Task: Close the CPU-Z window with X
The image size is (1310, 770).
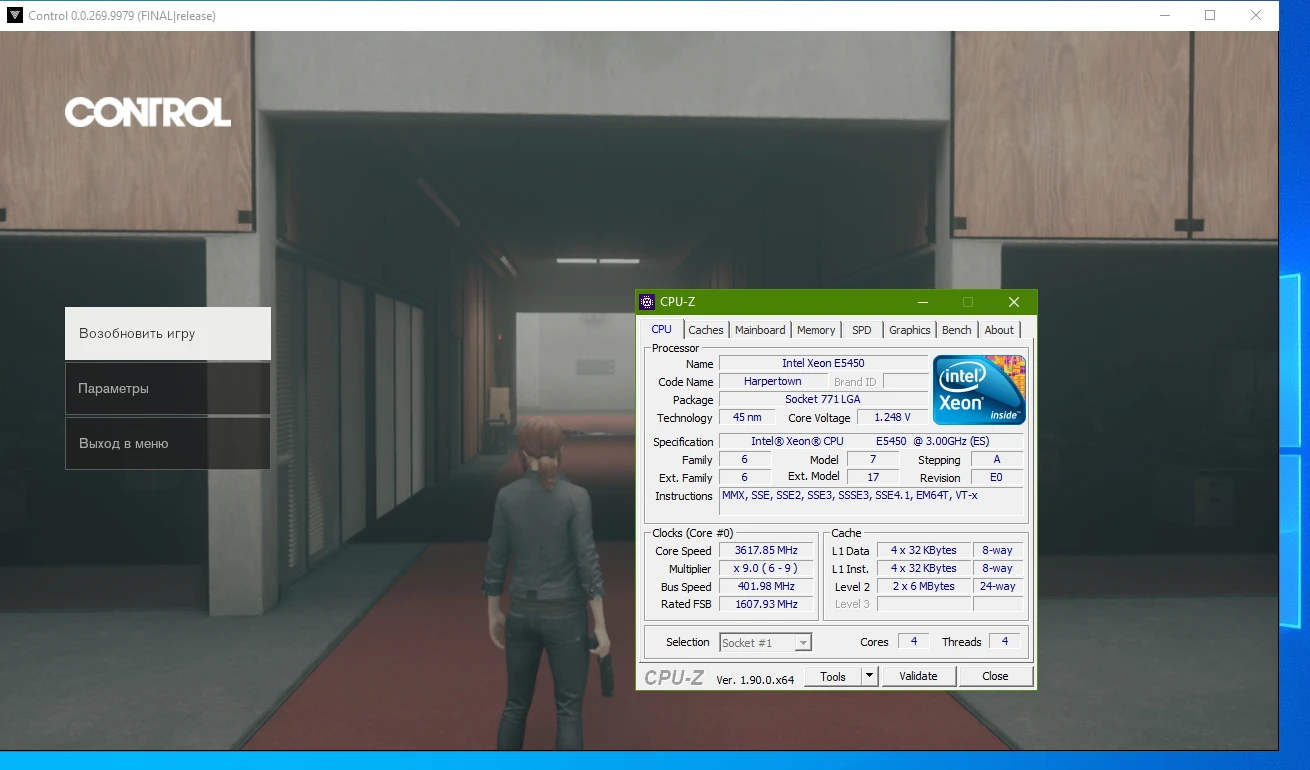Action: coord(1013,302)
